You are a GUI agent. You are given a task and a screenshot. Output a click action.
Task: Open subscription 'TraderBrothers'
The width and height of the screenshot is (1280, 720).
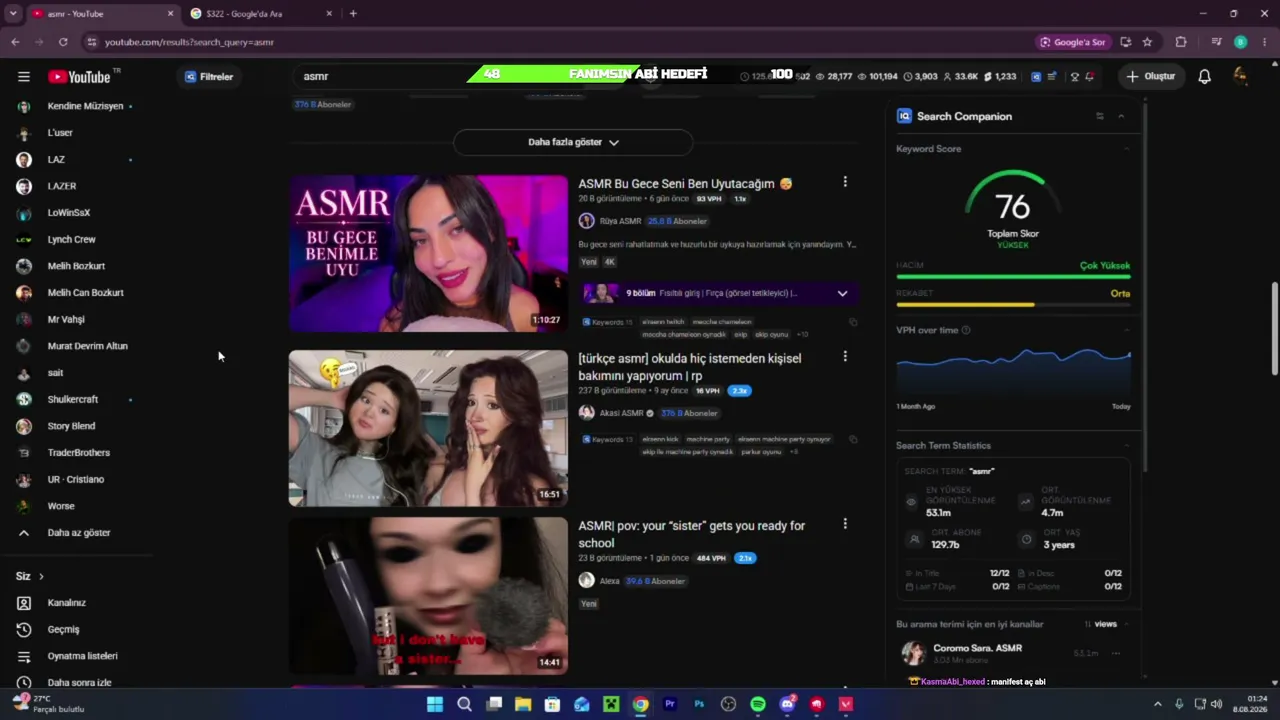pyautogui.click(x=78, y=453)
